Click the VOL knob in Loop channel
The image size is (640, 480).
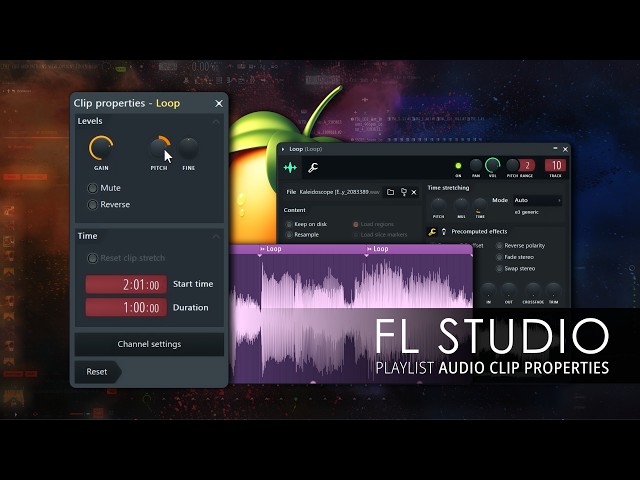(x=492, y=165)
